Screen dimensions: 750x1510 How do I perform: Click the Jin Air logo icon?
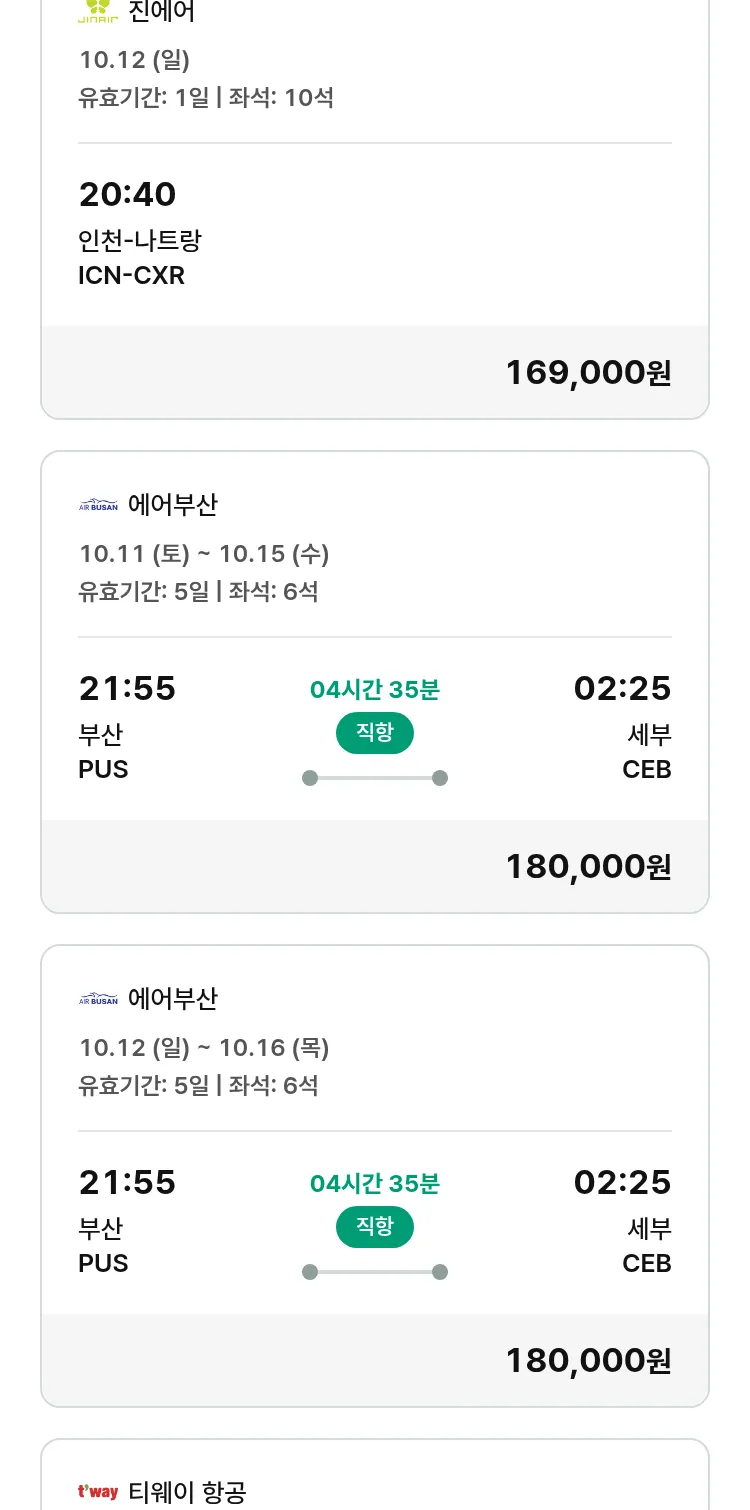[98, 10]
